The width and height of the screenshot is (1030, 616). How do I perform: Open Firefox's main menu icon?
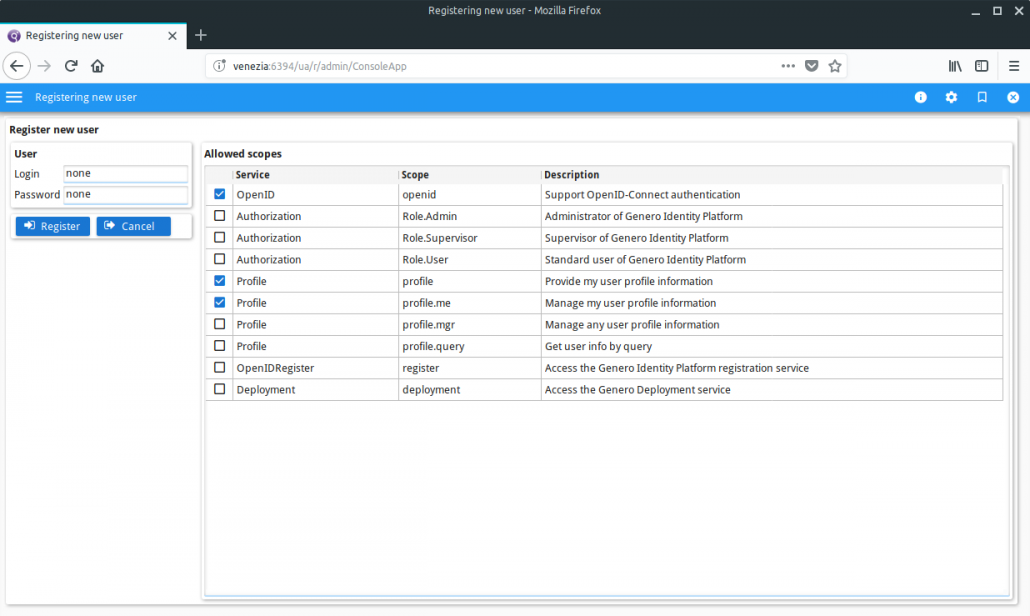pyautogui.click(x=1013, y=65)
